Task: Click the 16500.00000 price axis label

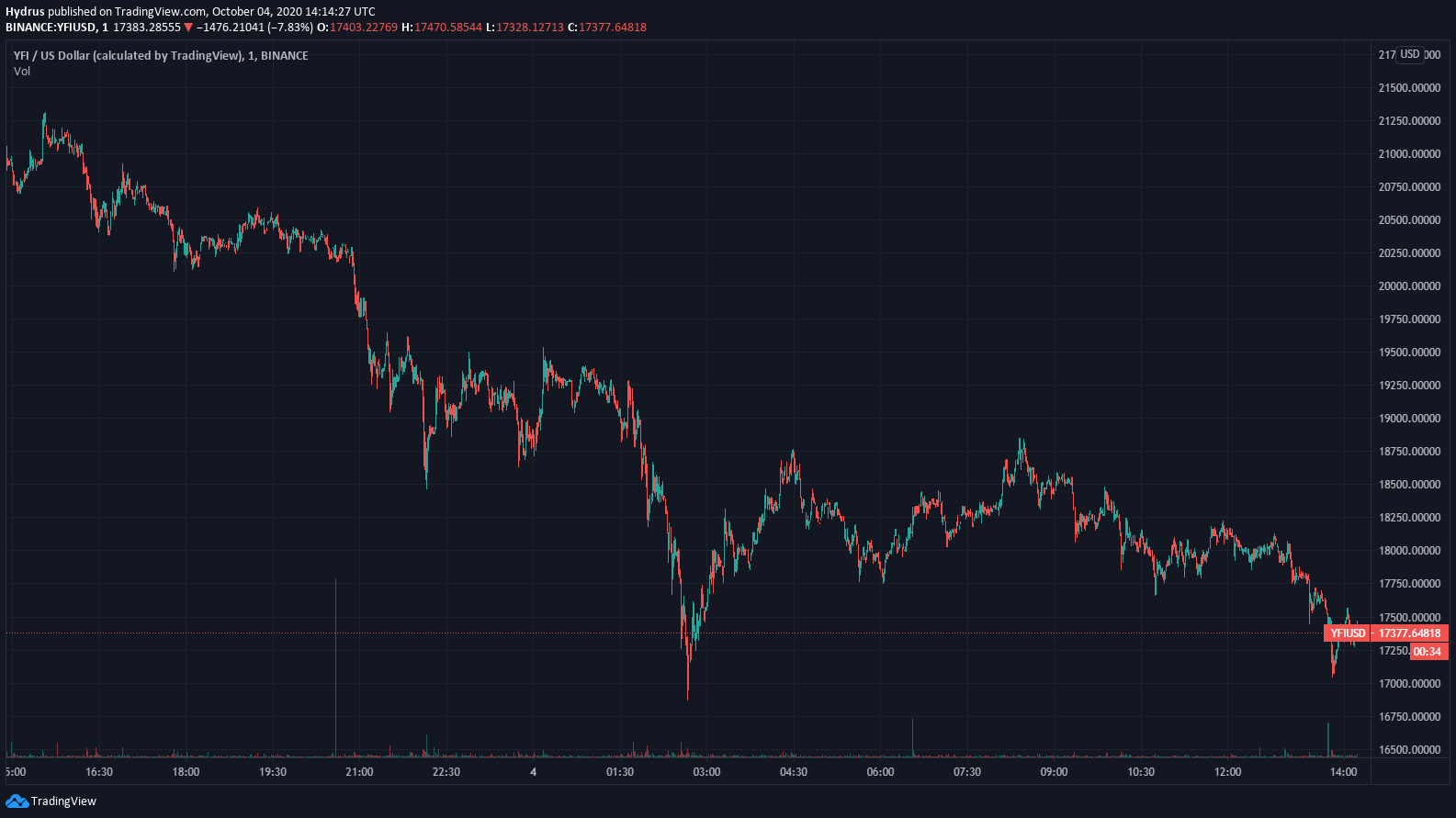Action: point(1409,750)
